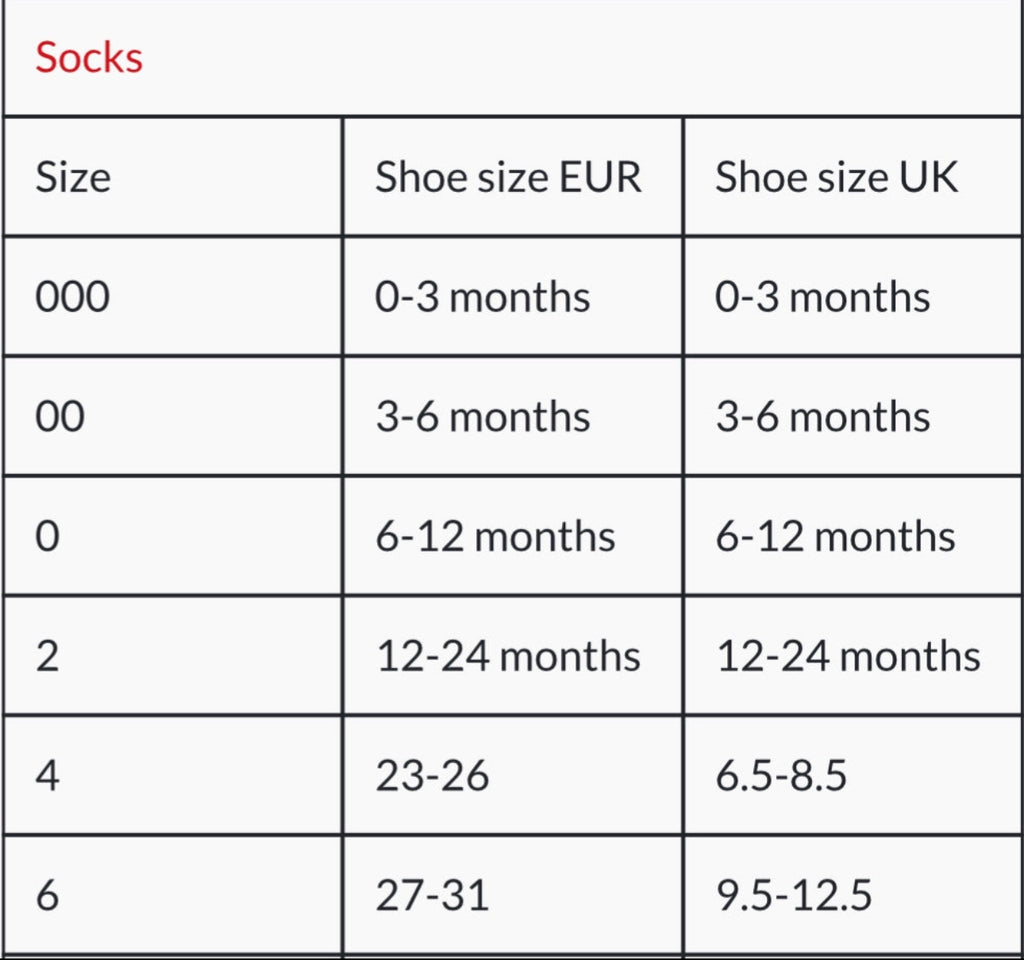This screenshot has height=960, width=1024.
Task: Click UK 3-6 months cell
Action: [x=822, y=417]
